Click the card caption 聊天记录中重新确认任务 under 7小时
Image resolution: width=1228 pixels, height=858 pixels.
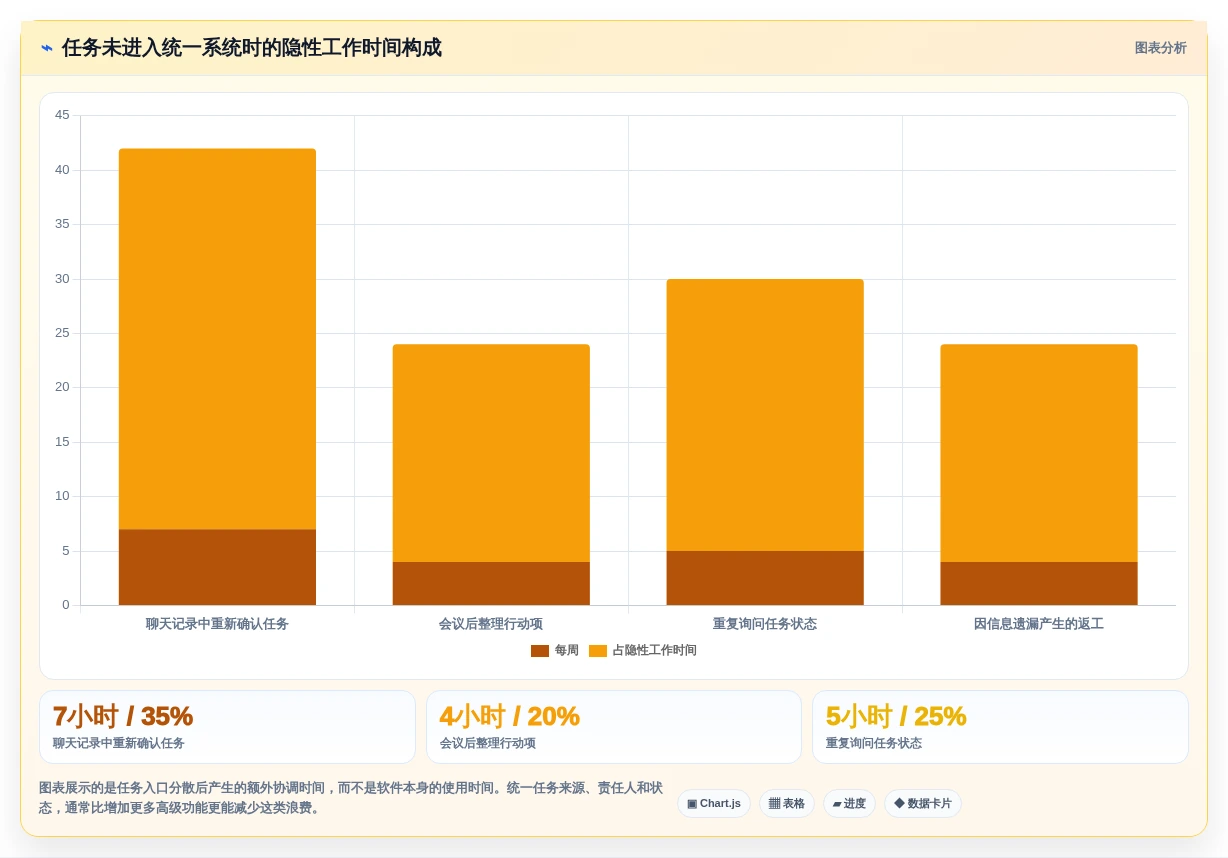(119, 743)
